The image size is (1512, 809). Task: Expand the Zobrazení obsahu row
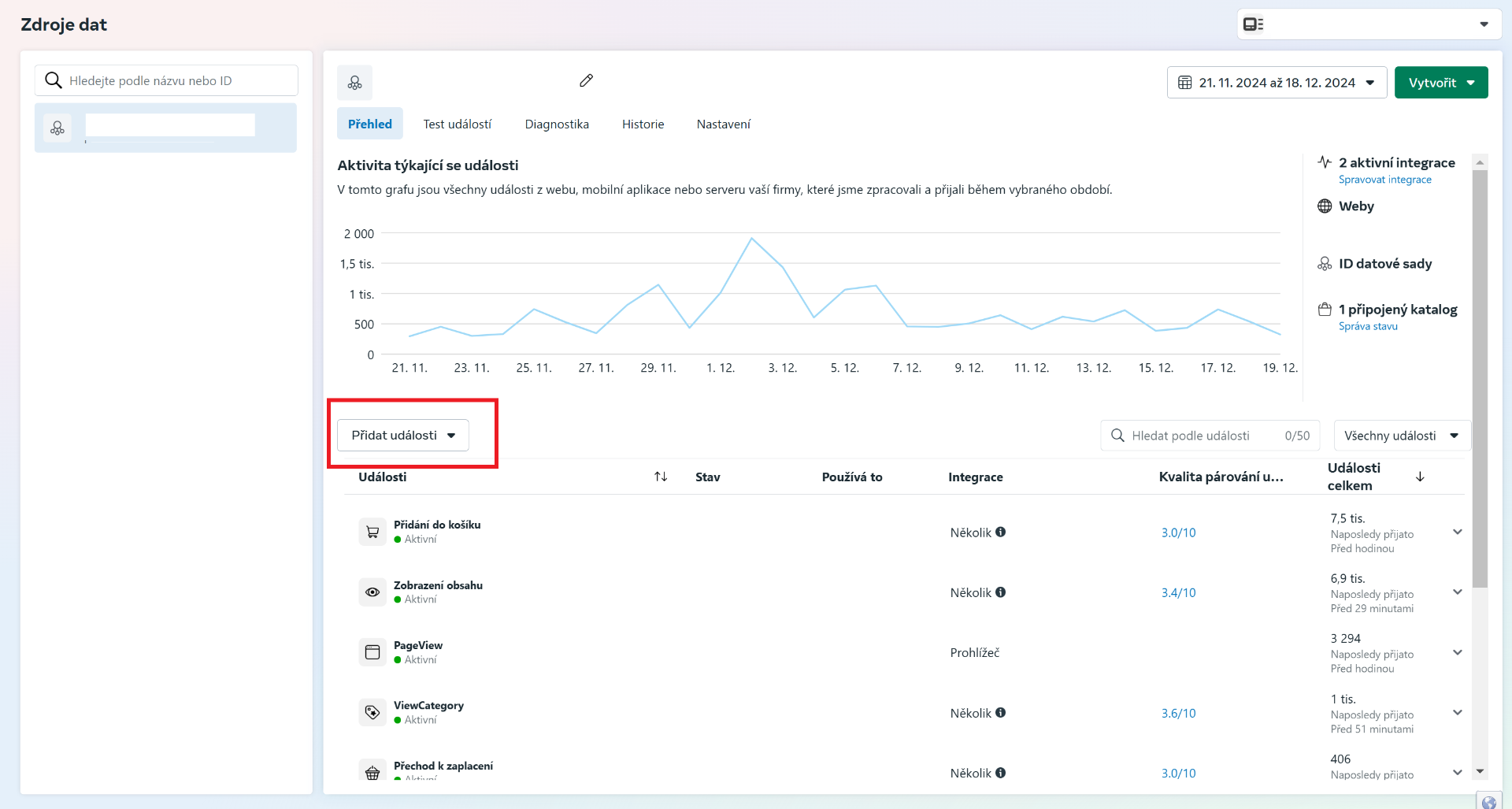(x=1458, y=592)
